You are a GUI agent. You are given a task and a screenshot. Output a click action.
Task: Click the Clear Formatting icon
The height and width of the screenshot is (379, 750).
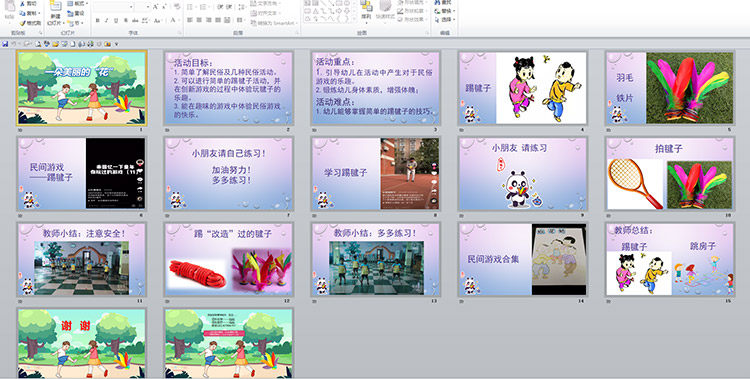(x=176, y=7)
